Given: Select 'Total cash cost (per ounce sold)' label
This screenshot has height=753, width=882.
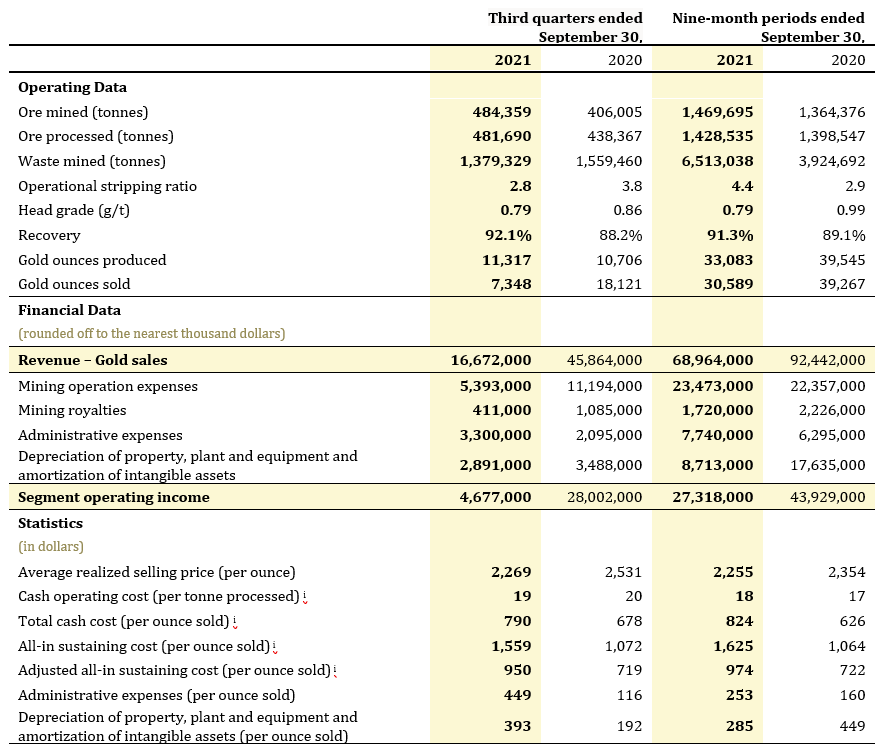Looking at the screenshot, I should coord(124,621).
